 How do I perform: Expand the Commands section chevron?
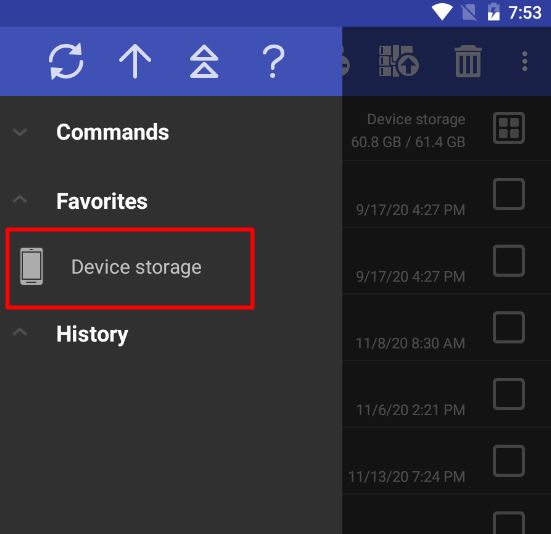[x=20, y=132]
